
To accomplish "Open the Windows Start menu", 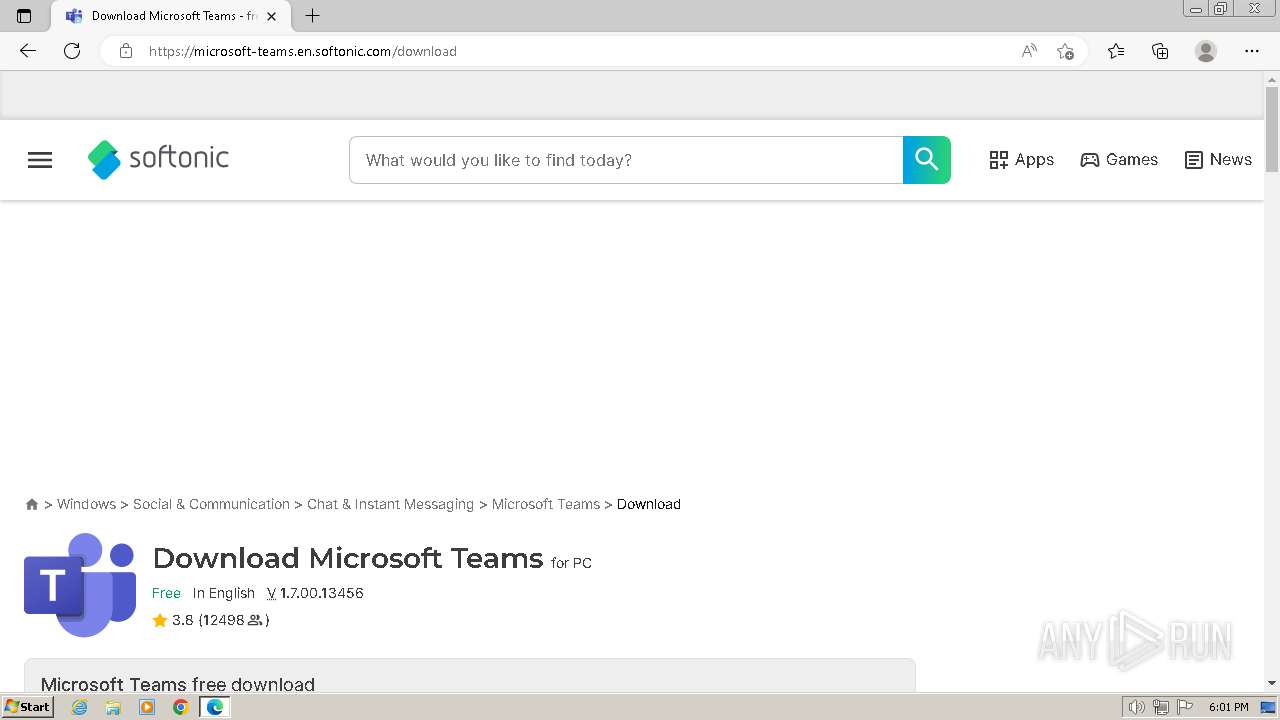I will pos(28,707).
